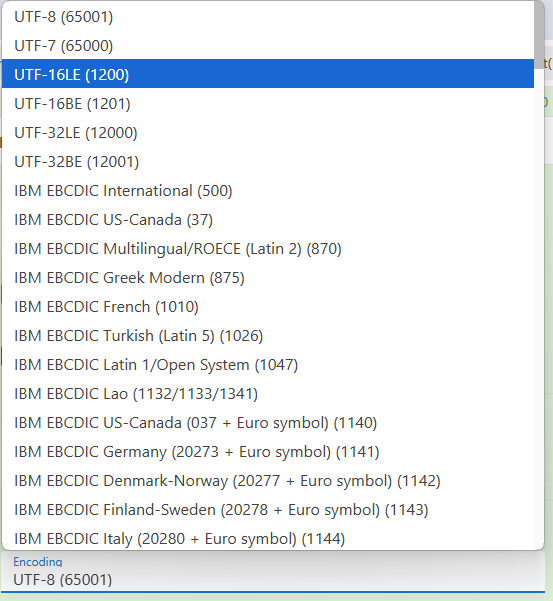Viewport: 553px width, 601px height.
Task: Choose IBM EBCDIC Finland-Sweden (1143)
Action: tap(268, 510)
